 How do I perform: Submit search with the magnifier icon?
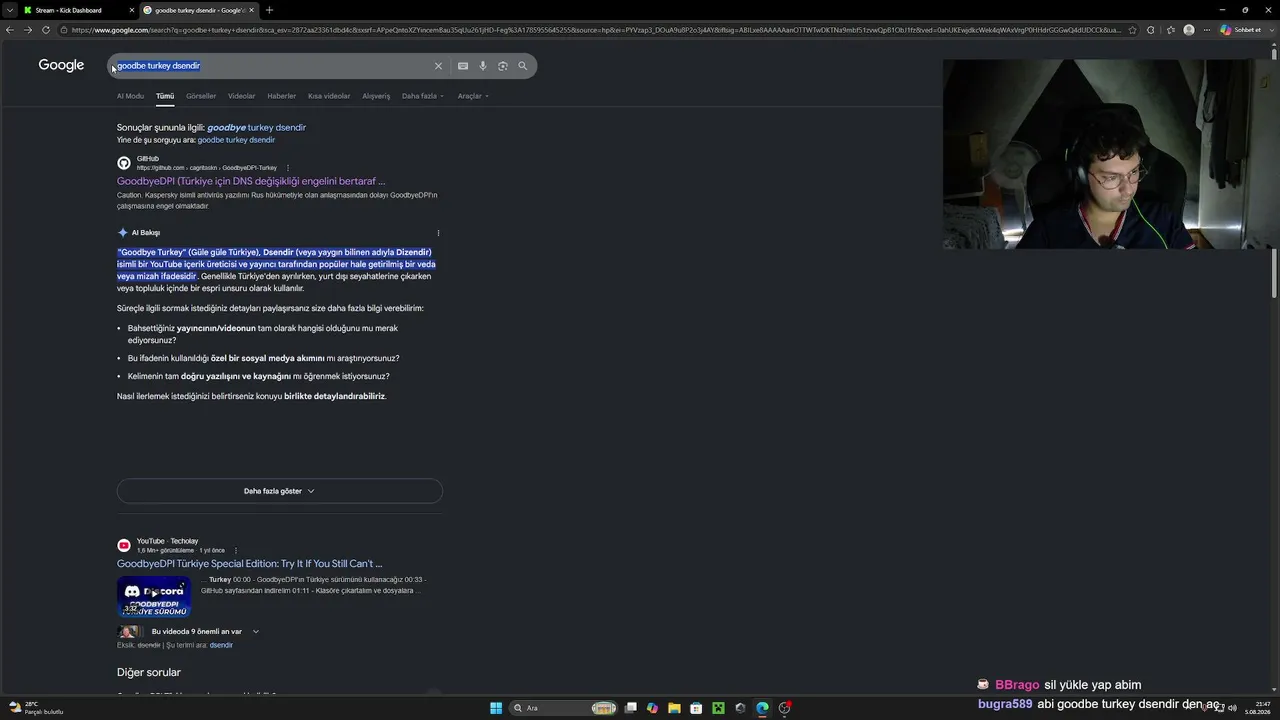click(x=522, y=66)
